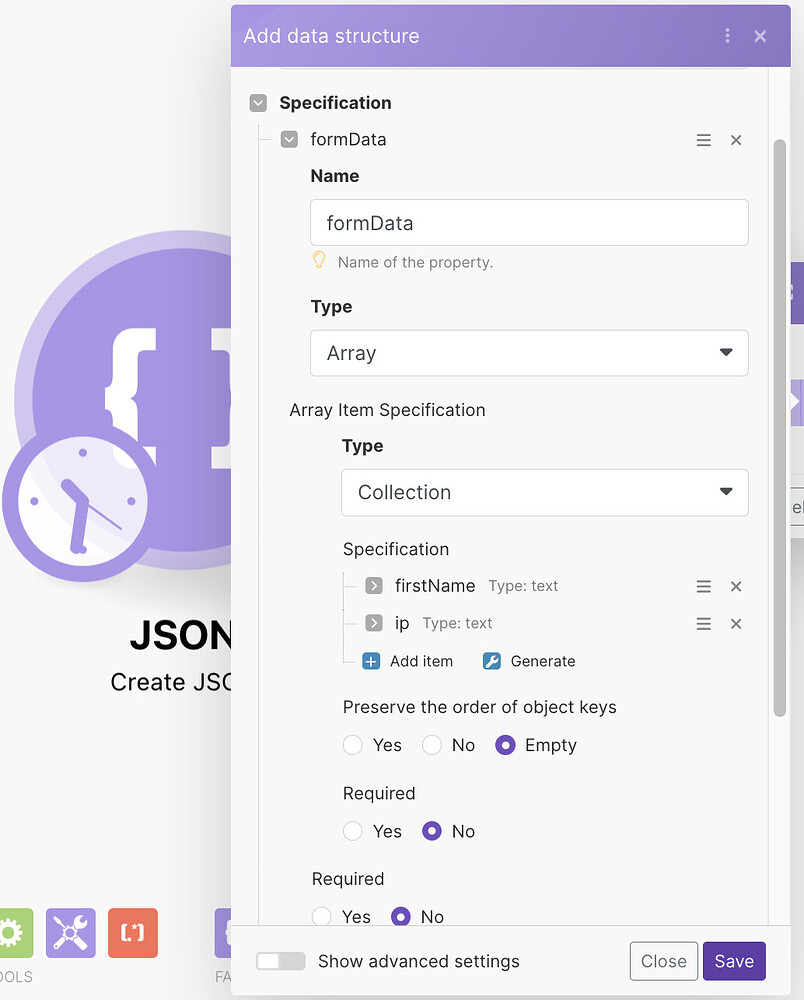Click the Name input field
The width and height of the screenshot is (804, 1000).
click(529, 223)
